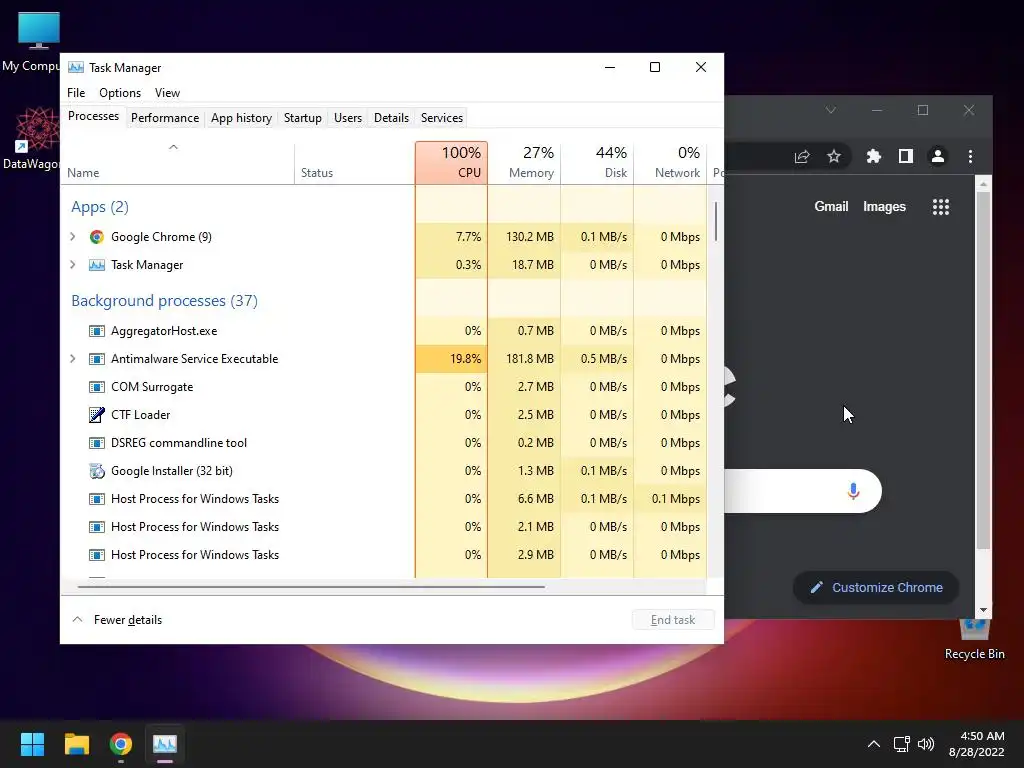1024x768 pixels.
Task: Click the End task button
Action: 673,620
